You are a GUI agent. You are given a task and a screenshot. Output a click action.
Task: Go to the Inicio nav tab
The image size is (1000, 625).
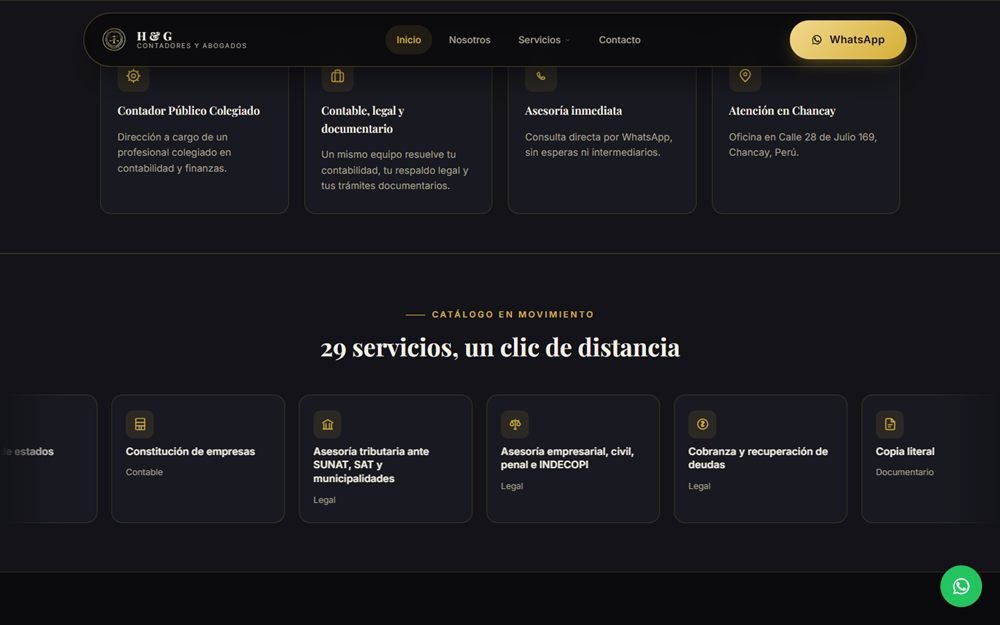tap(409, 40)
